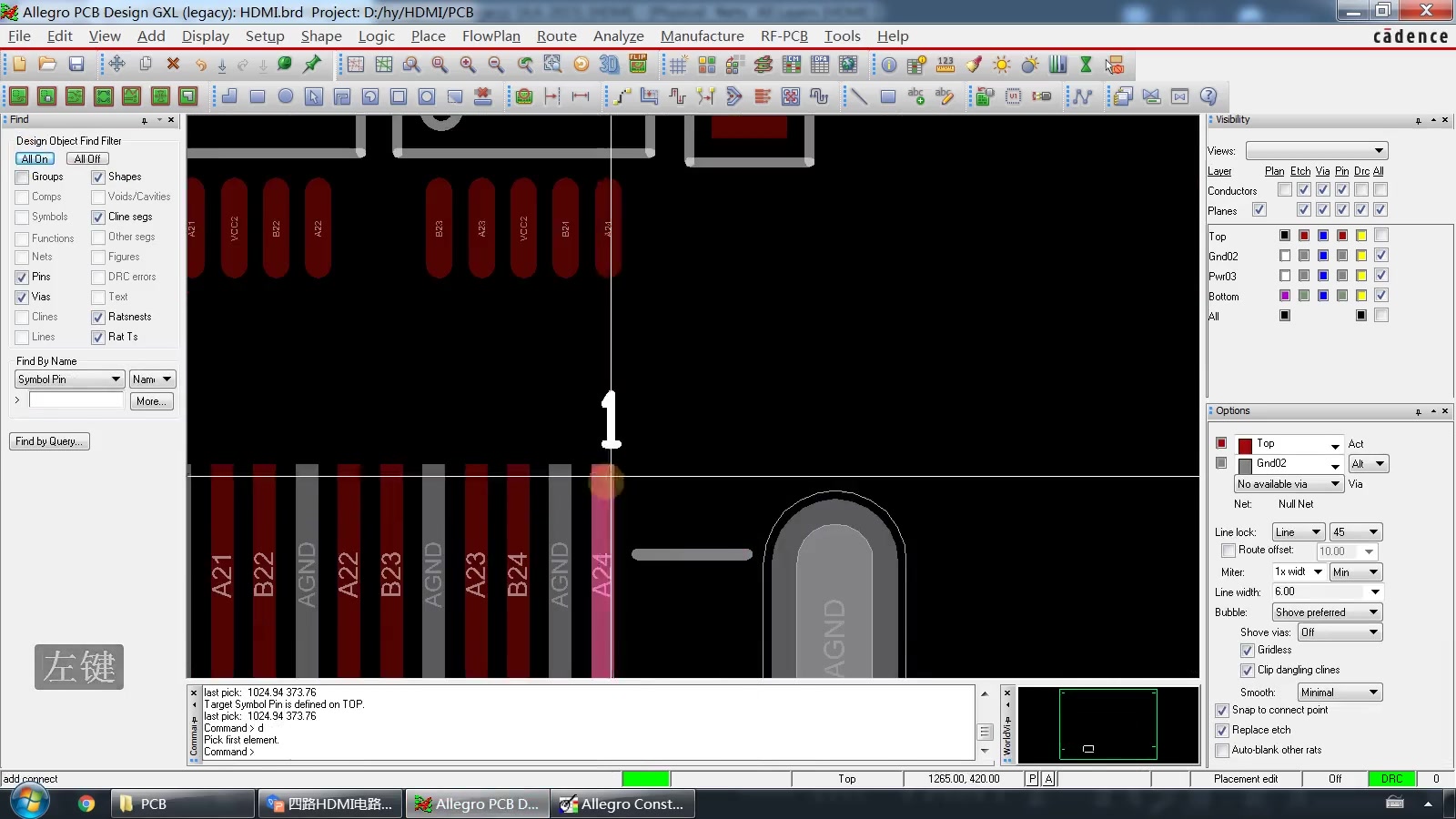Enable Auto-blank other rats checkbox

click(x=1222, y=751)
